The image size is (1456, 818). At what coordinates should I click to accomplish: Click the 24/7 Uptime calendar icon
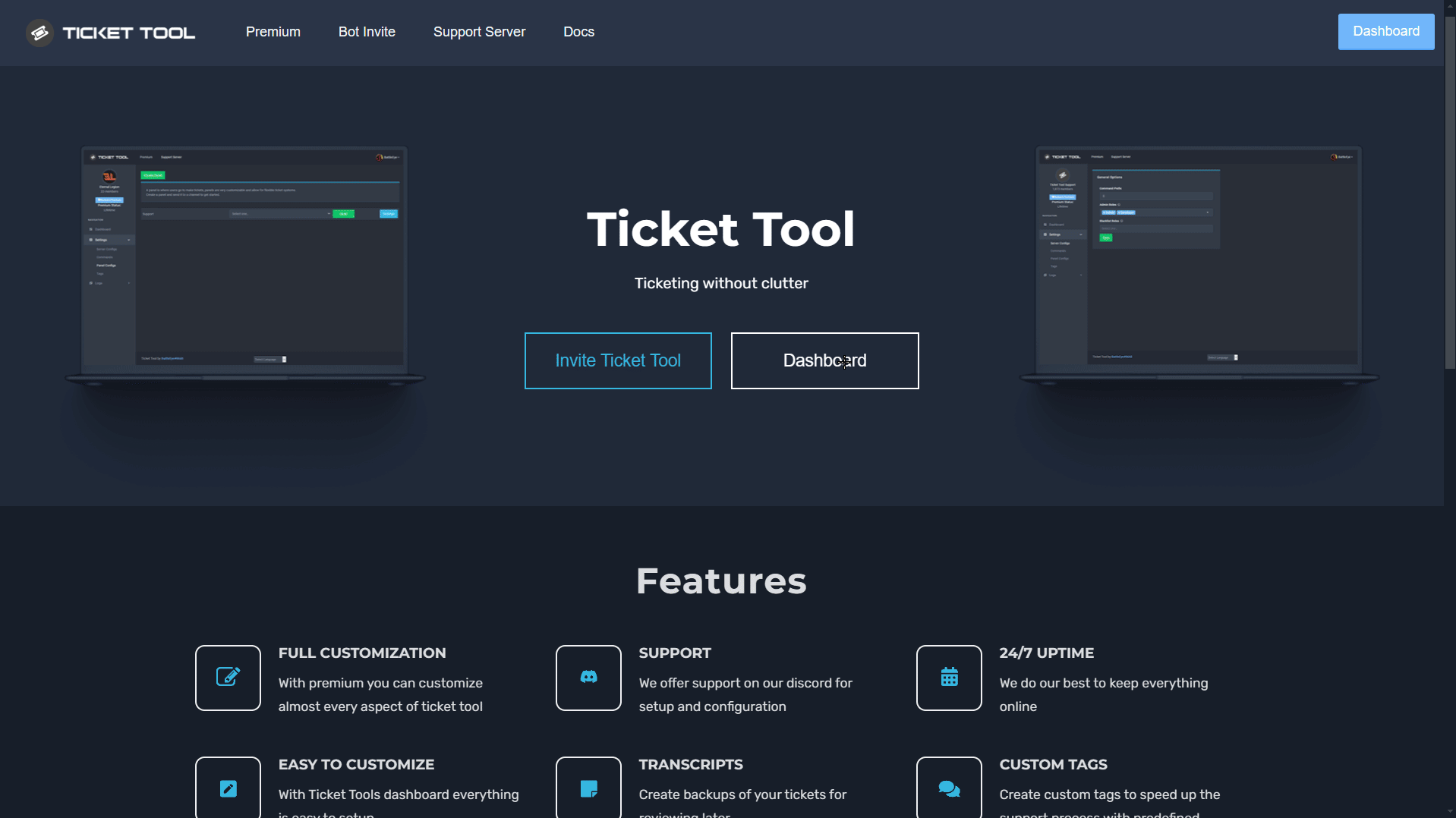click(x=949, y=677)
